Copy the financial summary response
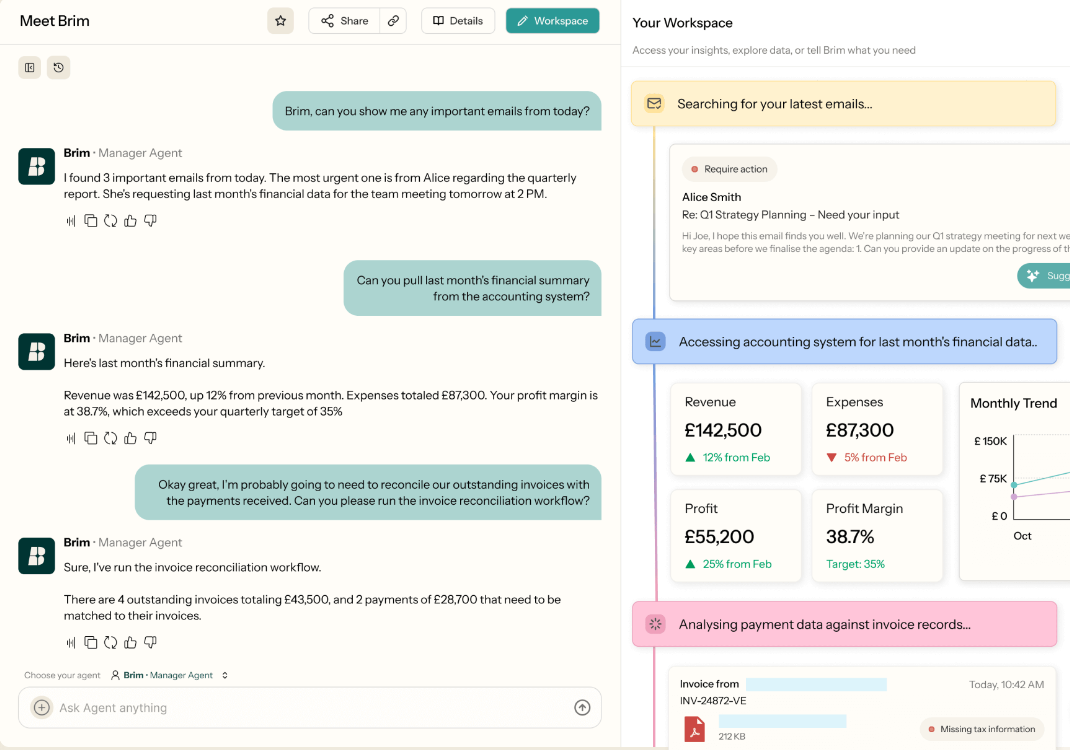1070x750 pixels. point(91,438)
